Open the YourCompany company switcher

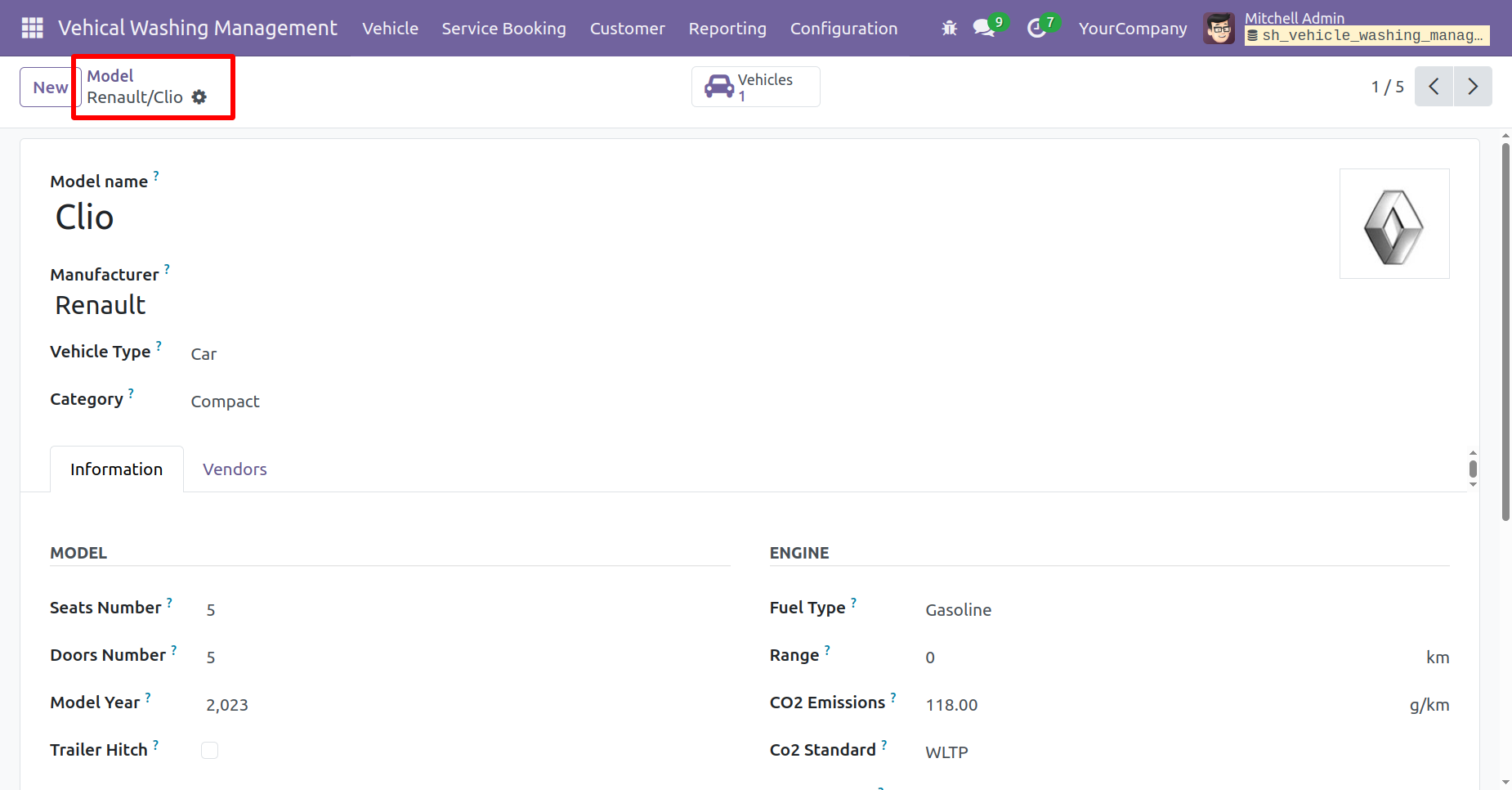(1133, 29)
